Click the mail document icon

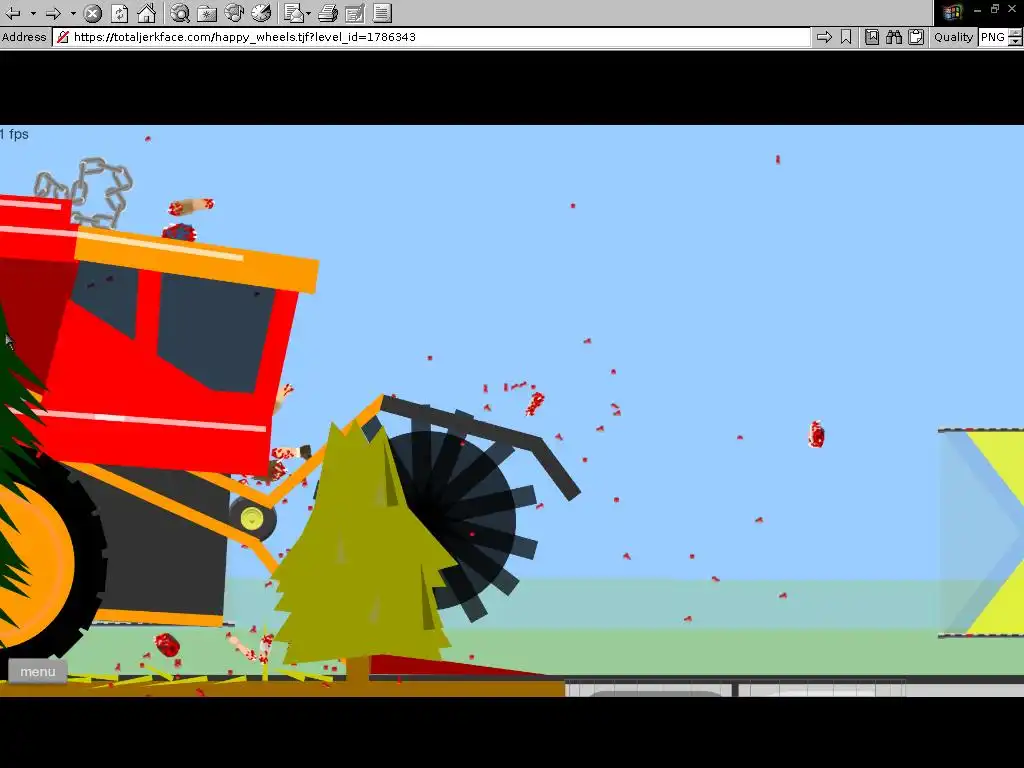[x=294, y=13]
